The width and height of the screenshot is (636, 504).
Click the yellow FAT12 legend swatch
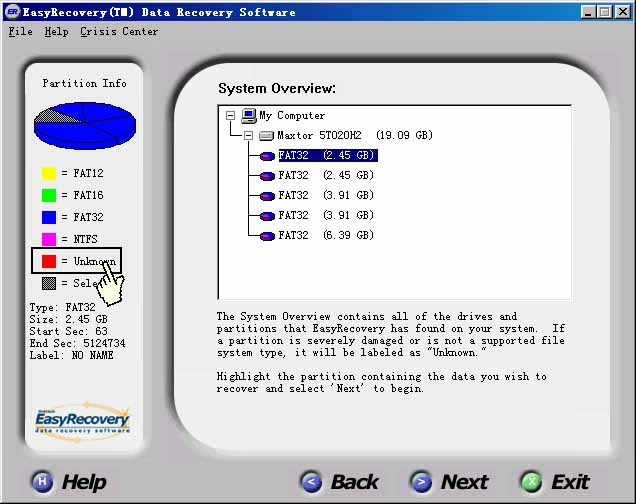48,174
